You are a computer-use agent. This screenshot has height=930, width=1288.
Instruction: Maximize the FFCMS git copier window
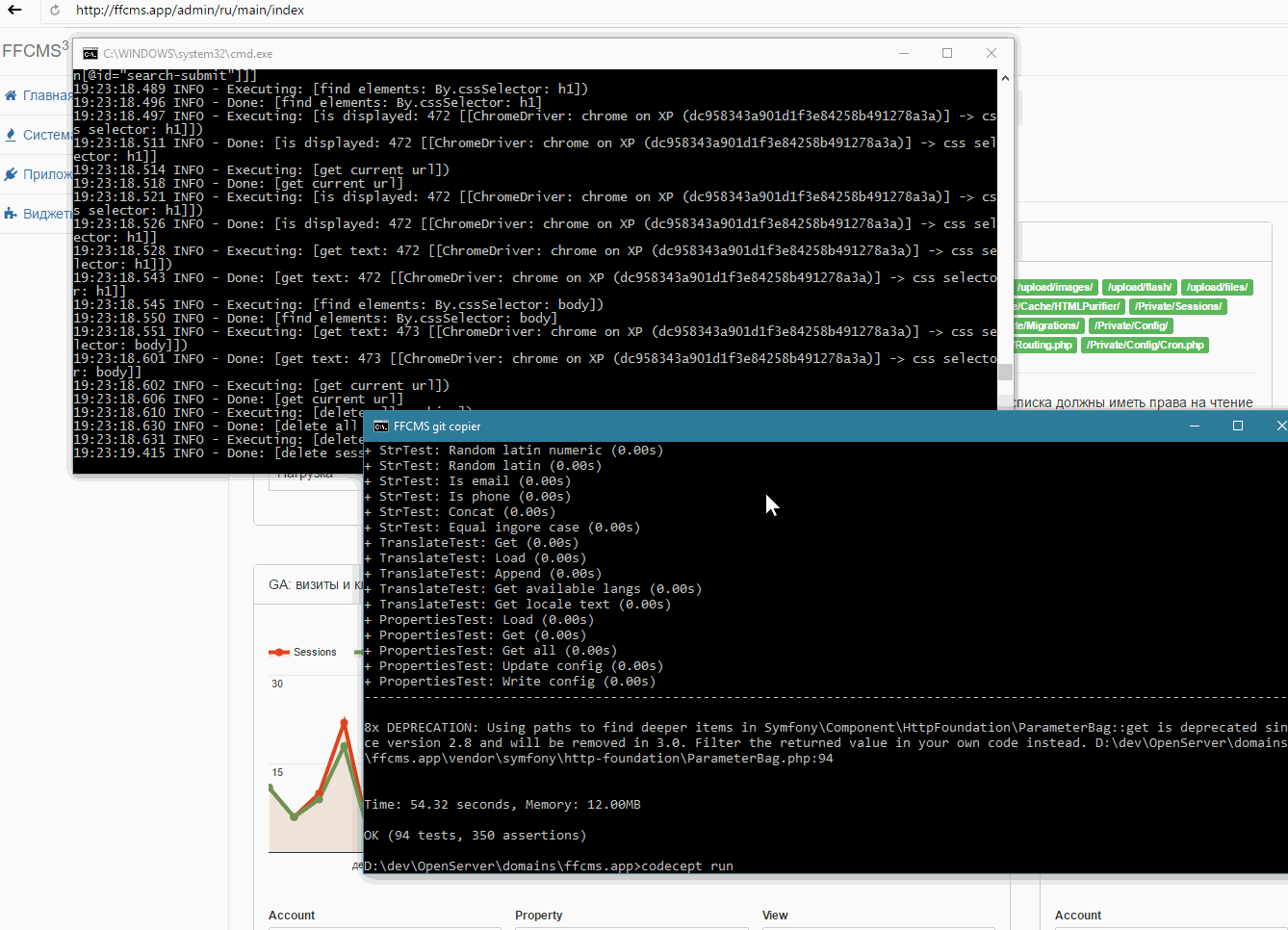[1238, 426]
